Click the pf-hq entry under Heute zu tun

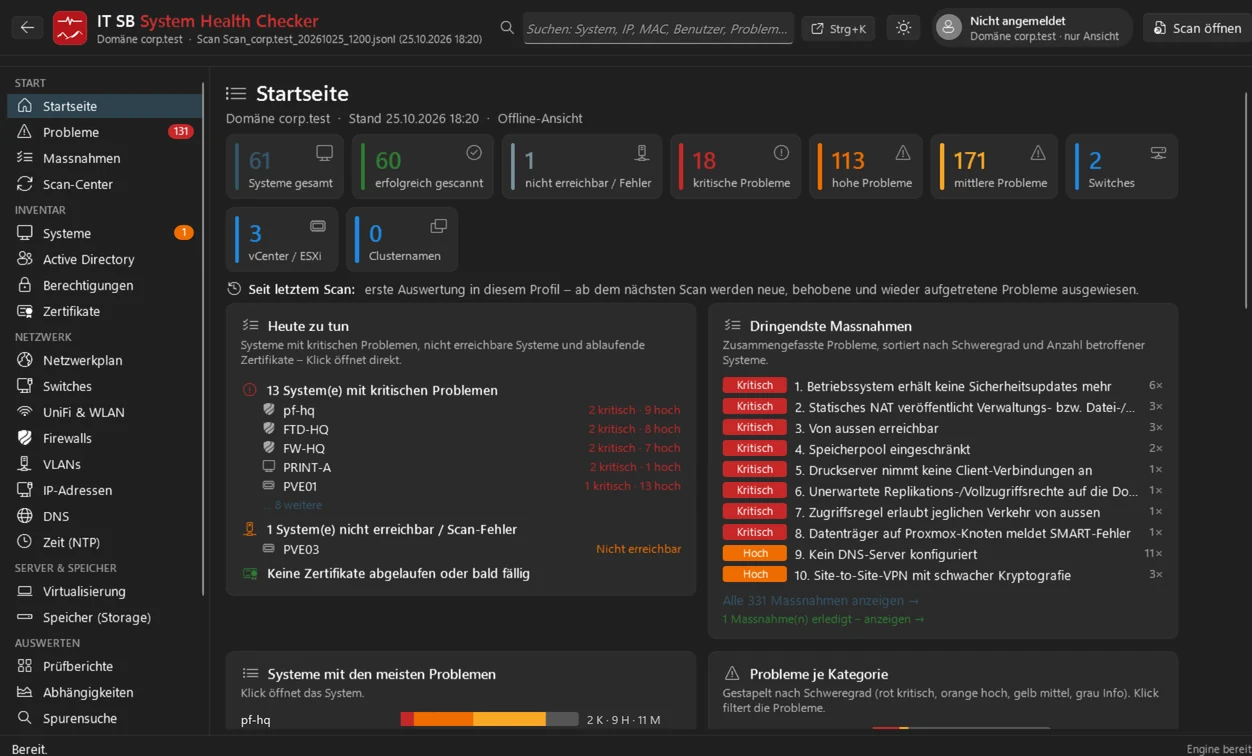click(x=471, y=410)
